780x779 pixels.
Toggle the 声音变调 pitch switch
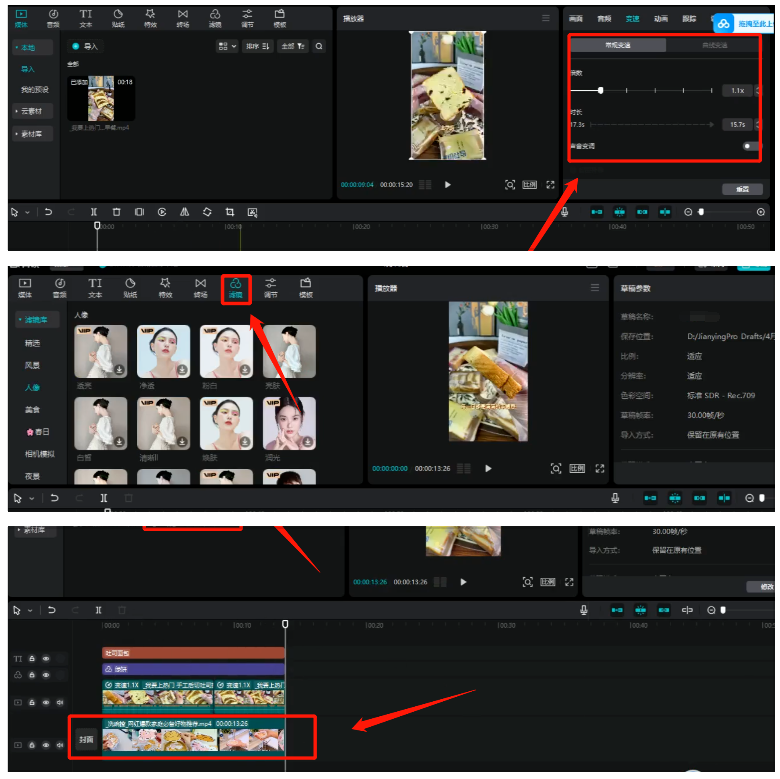point(750,146)
